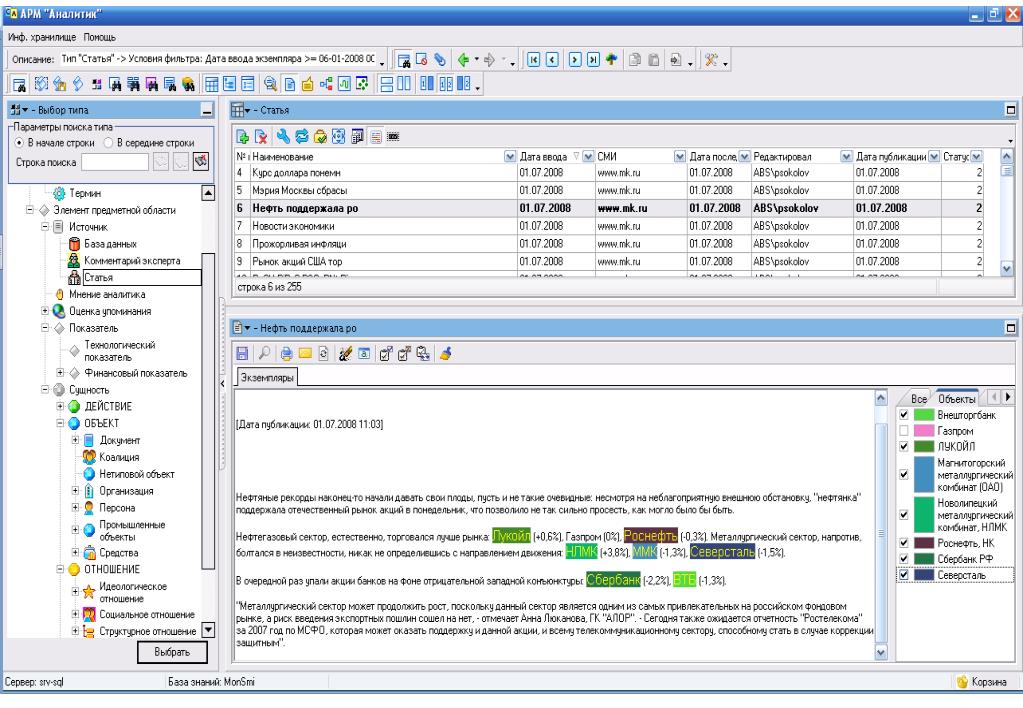
Task: Open the Редактировал column filter dropdown
Action: [846, 157]
